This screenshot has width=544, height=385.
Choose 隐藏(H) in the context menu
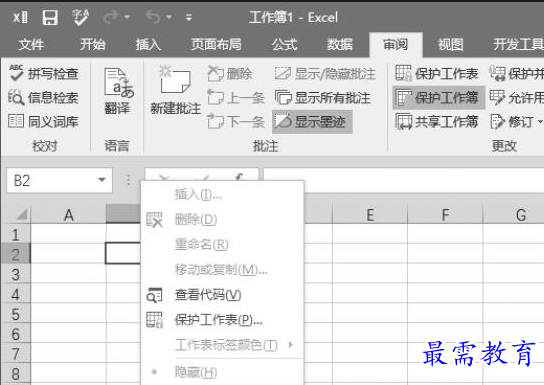pos(222,373)
